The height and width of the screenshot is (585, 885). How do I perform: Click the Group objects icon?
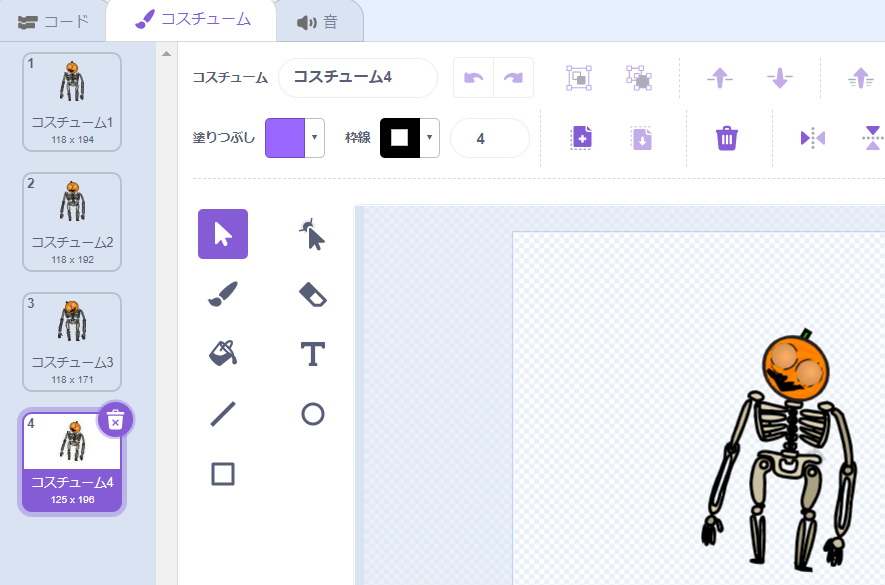click(x=579, y=78)
